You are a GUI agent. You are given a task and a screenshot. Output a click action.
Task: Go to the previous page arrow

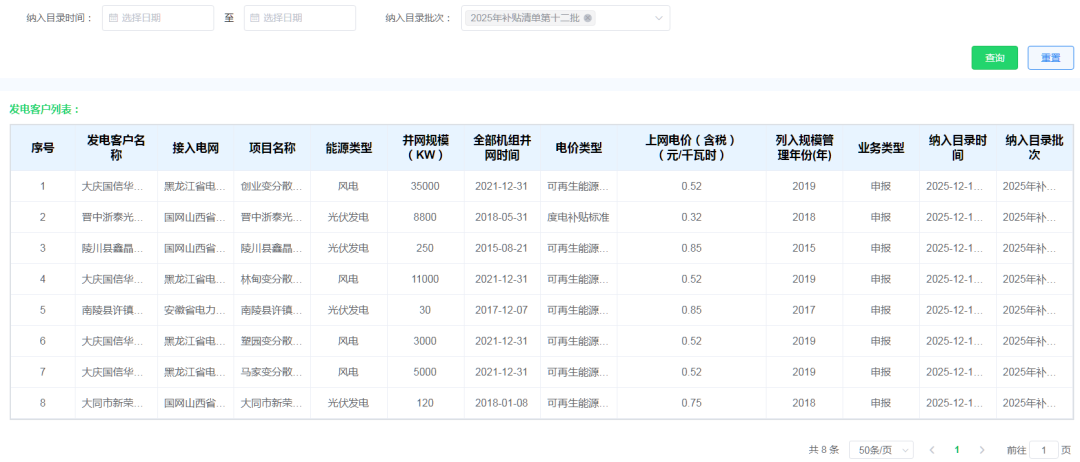pos(932,450)
